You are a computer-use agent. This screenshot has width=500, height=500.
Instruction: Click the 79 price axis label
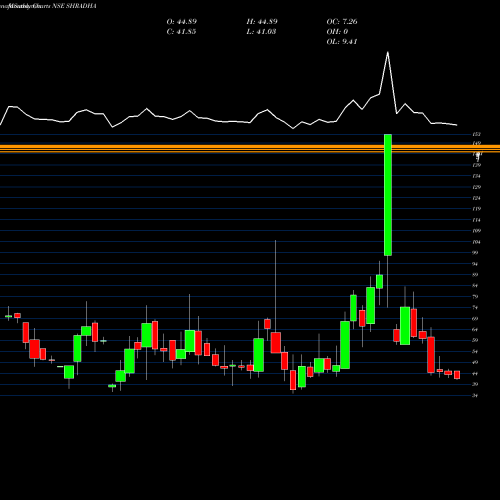tap(475, 297)
